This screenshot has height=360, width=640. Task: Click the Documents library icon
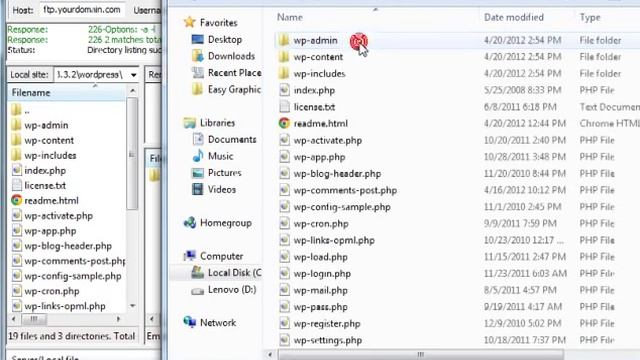[198, 139]
